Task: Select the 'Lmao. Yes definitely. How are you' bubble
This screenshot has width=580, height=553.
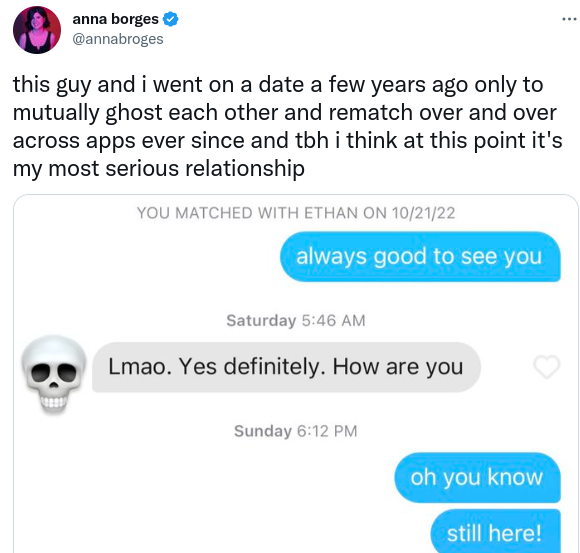Action: click(x=286, y=367)
